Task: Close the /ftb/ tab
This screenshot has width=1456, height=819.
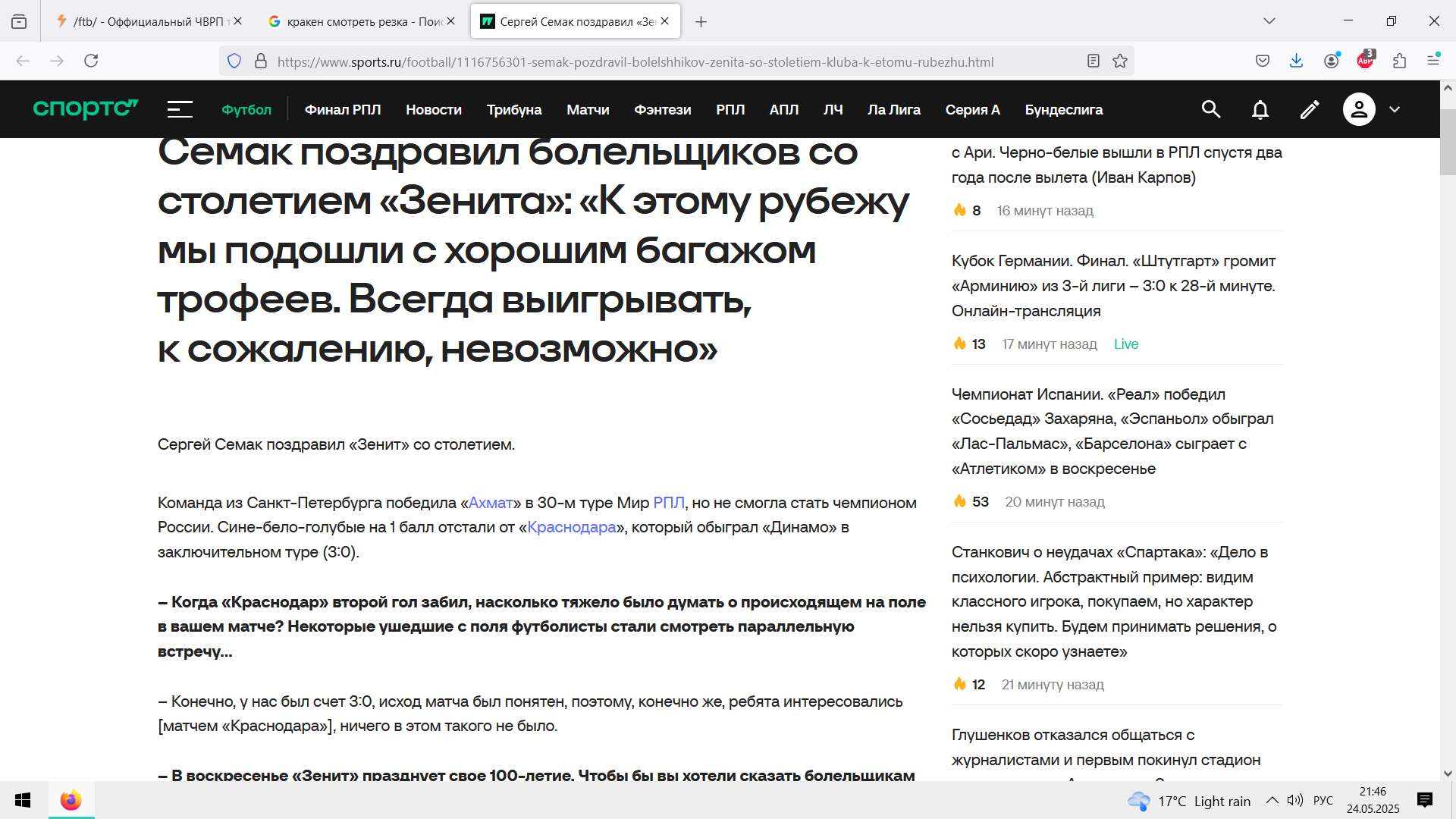Action: tap(238, 21)
